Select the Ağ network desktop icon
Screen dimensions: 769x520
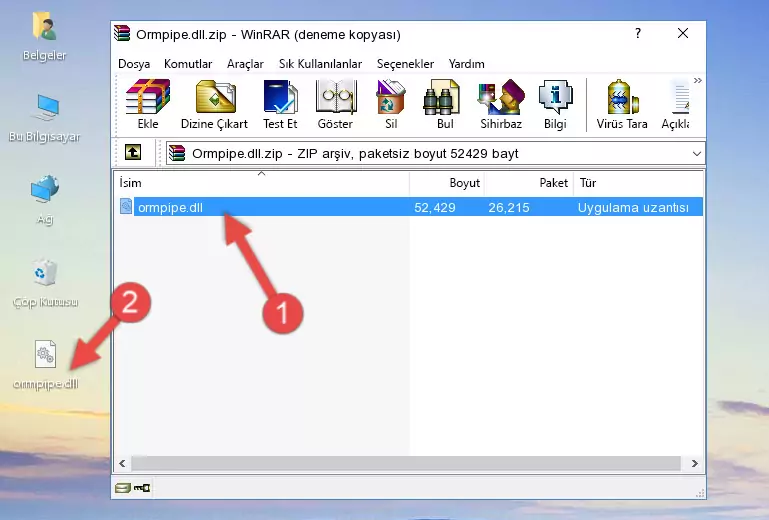45,200
